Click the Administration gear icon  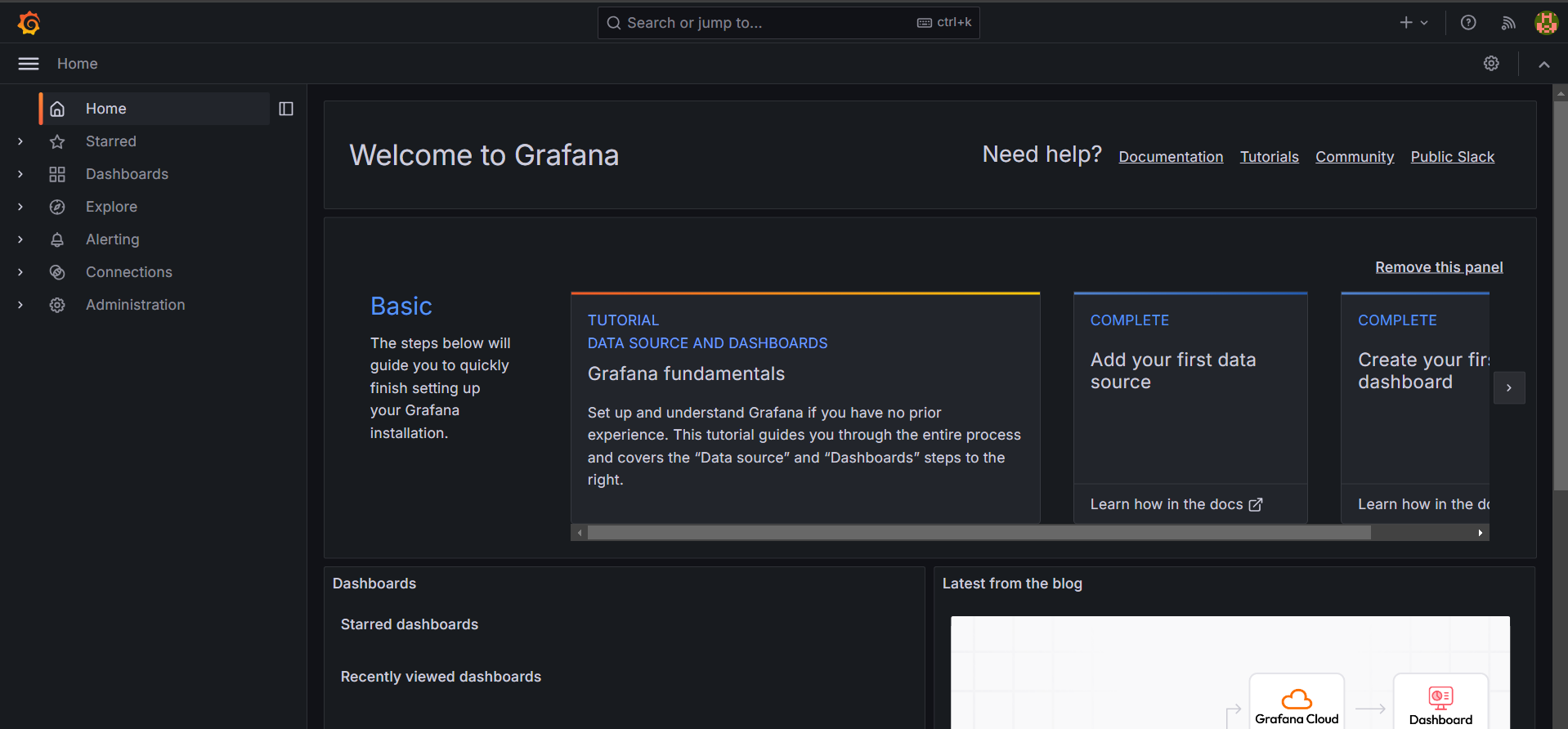(57, 305)
